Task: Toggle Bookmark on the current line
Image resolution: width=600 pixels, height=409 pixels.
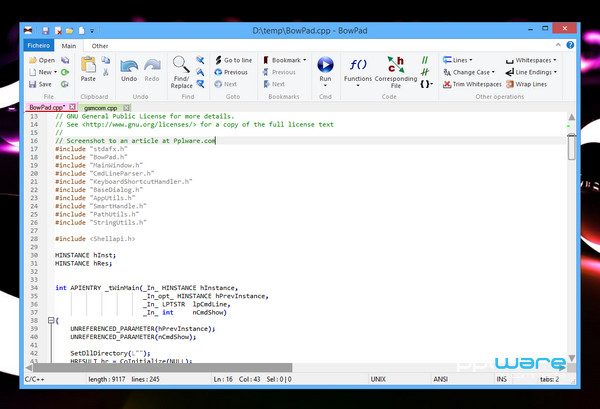Action: (x=282, y=60)
